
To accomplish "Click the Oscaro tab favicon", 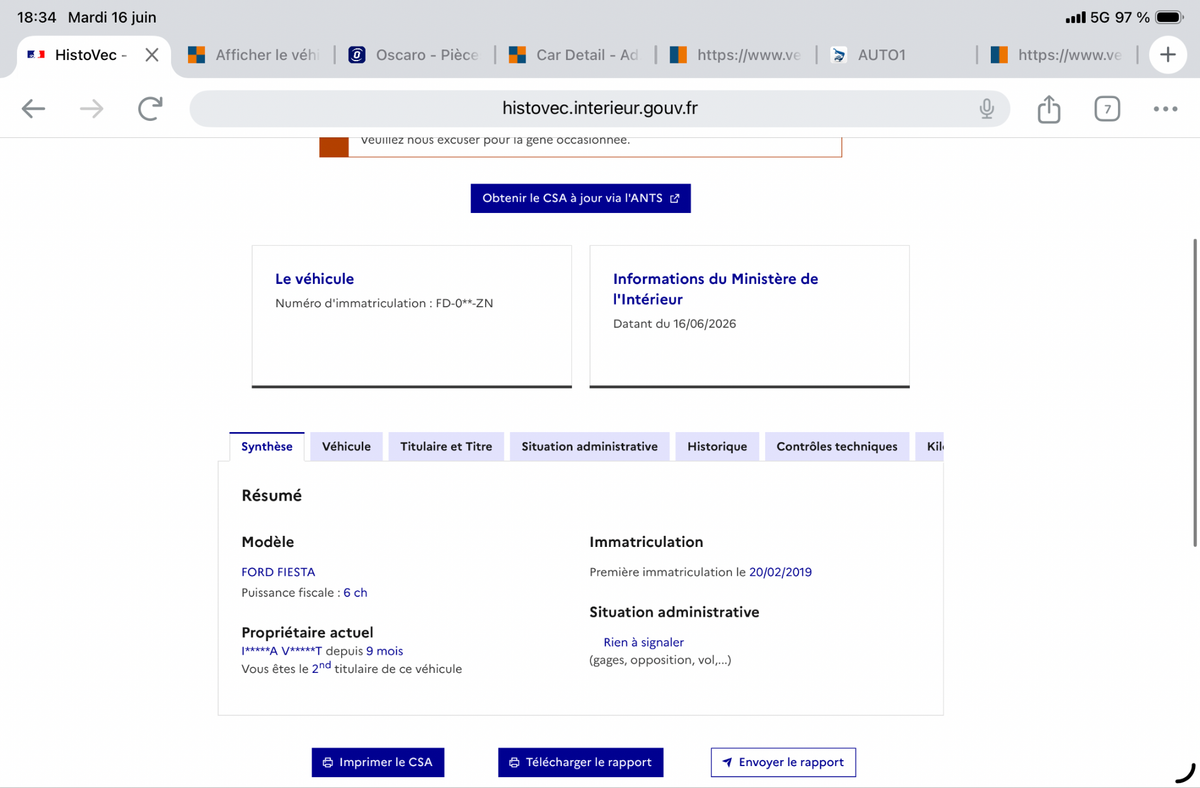I will (356, 55).
